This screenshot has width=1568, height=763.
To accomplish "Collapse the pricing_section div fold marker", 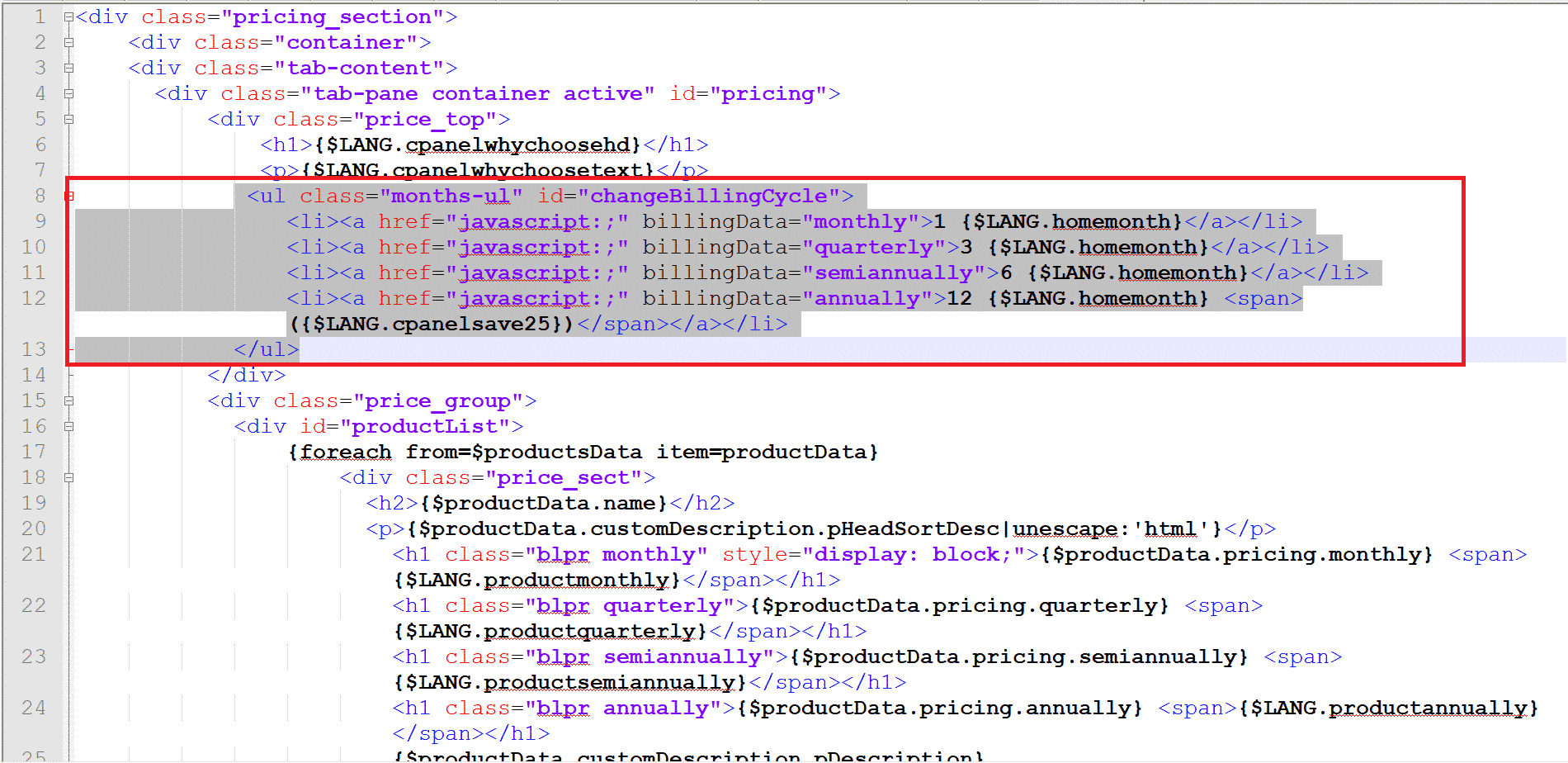I will (x=69, y=17).
